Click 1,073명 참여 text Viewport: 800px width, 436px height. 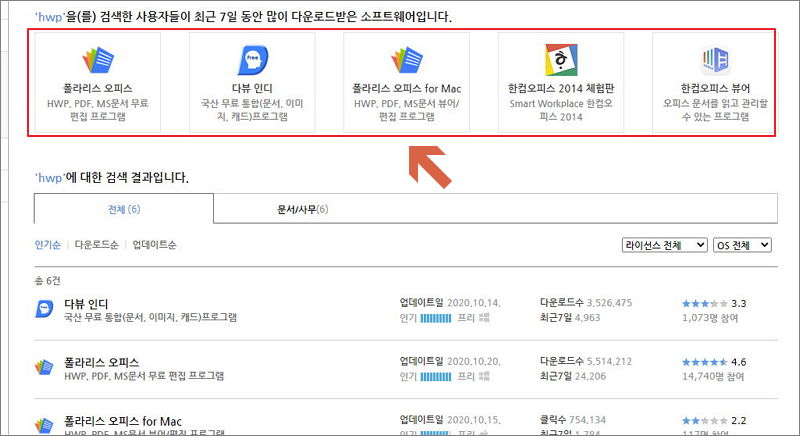tap(710, 318)
